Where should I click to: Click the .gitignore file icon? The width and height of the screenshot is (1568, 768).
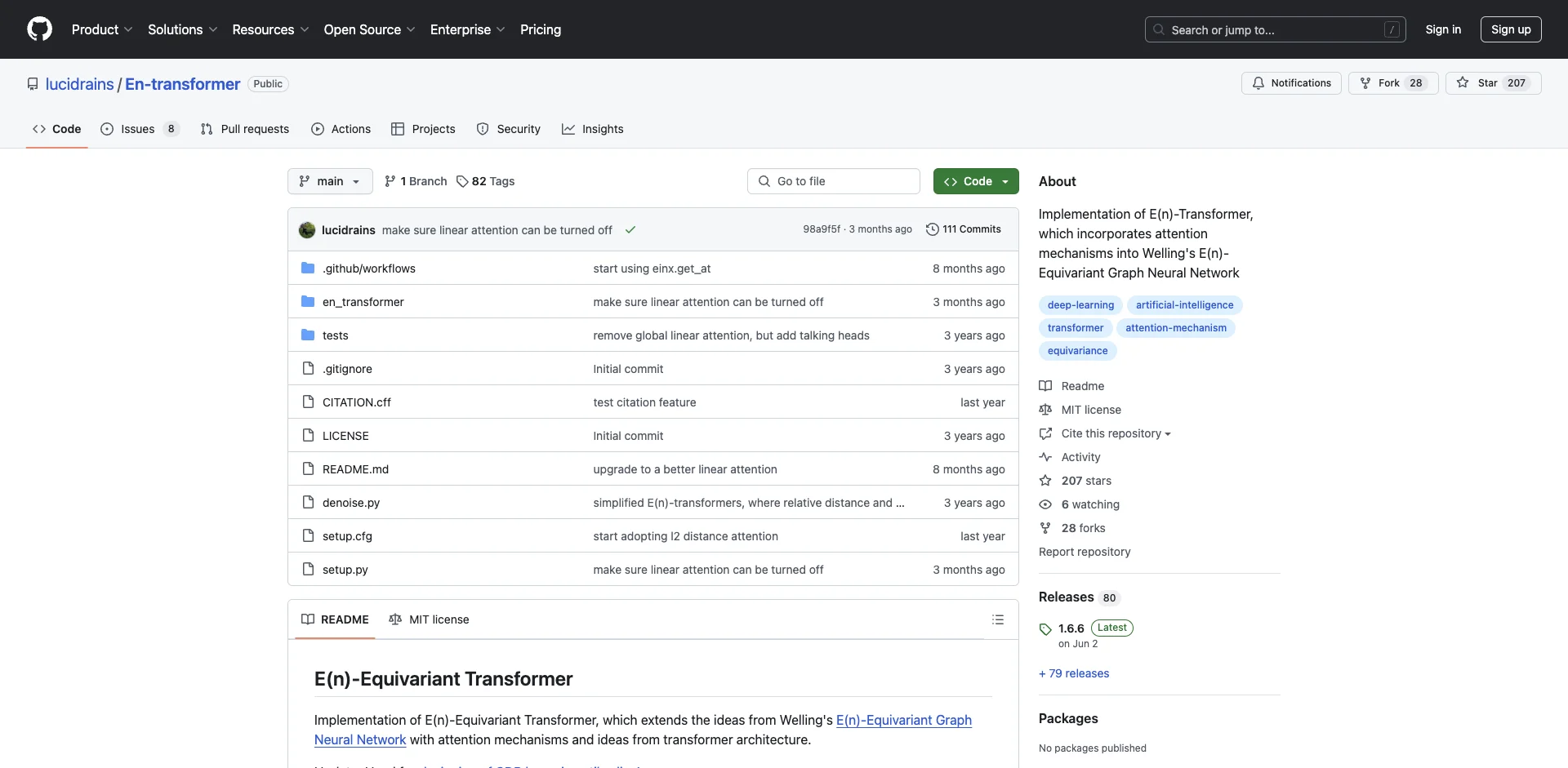[308, 369]
